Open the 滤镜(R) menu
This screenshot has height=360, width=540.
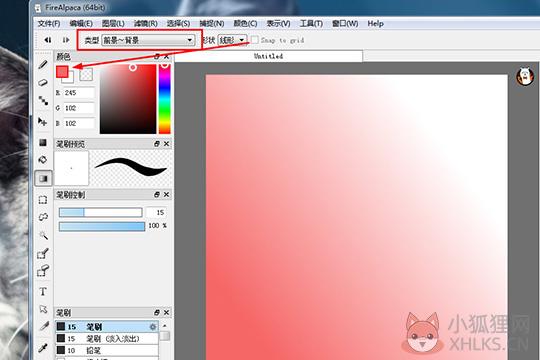pos(146,23)
